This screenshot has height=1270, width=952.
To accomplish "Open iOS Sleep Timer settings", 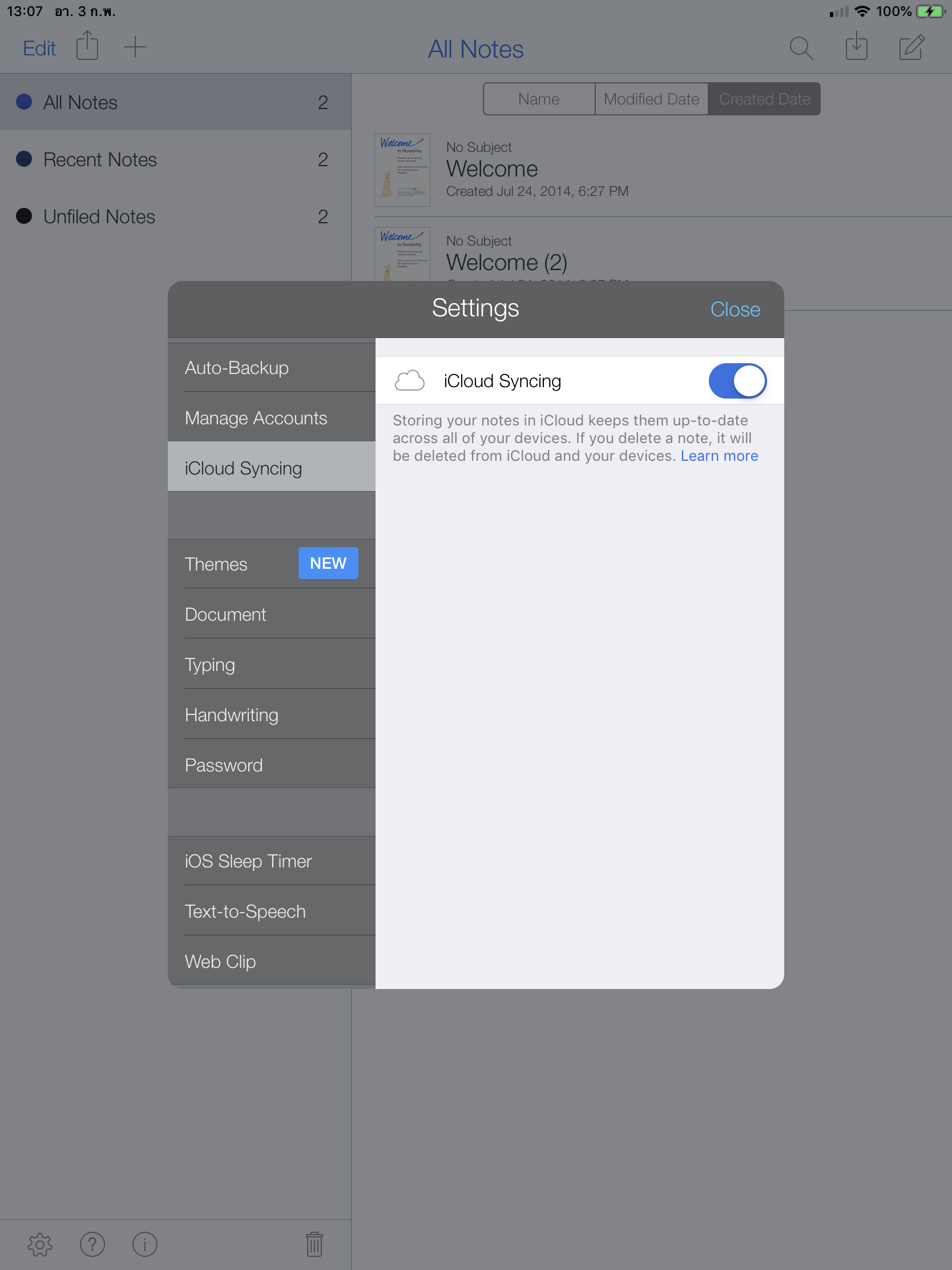I will point(272,861).
